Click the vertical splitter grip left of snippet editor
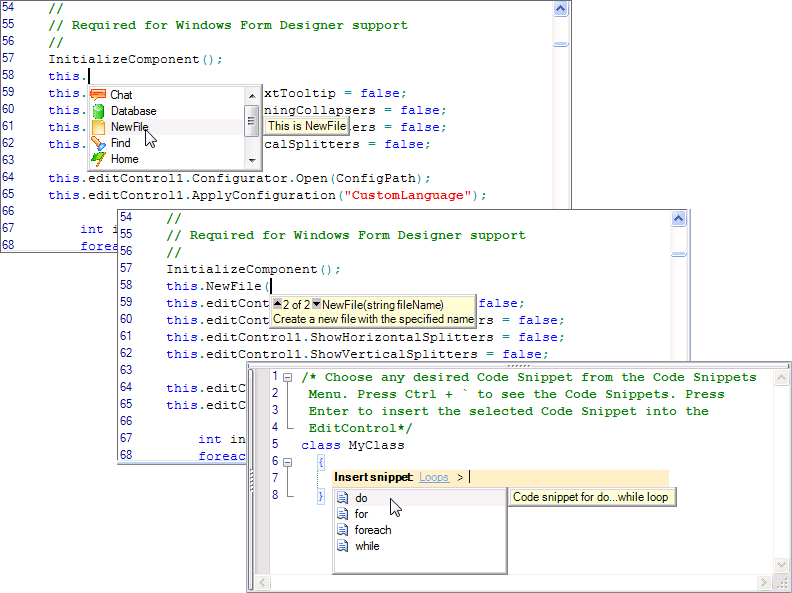Screen dimensions: 792x593 [251, 480]
